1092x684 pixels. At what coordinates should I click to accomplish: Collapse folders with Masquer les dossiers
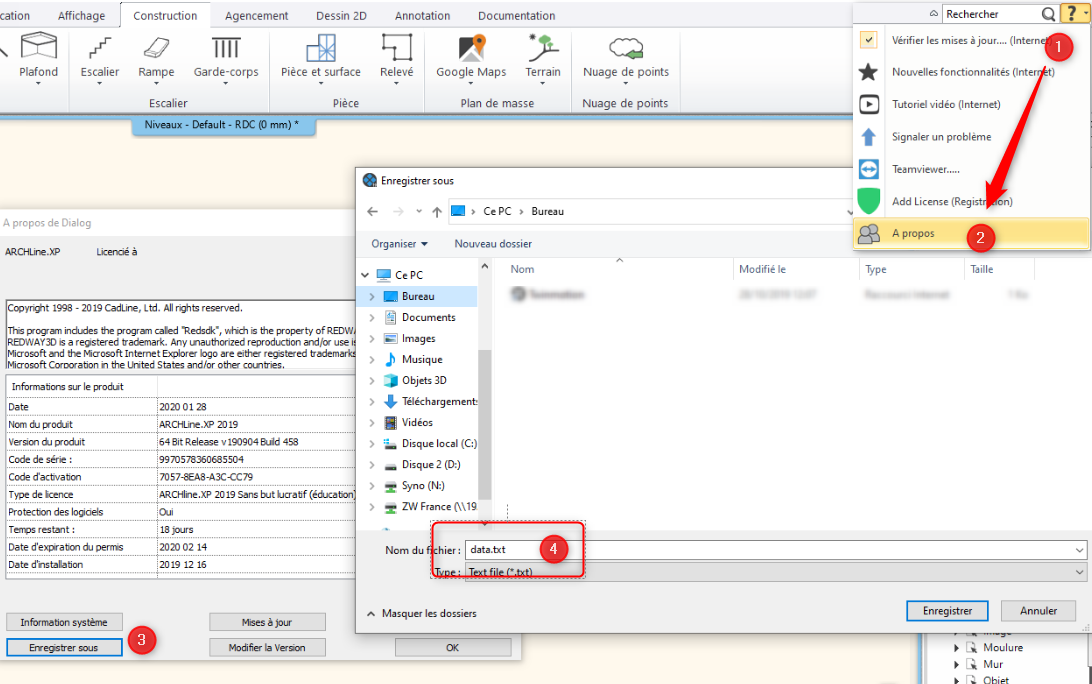(x=422, y=614)
